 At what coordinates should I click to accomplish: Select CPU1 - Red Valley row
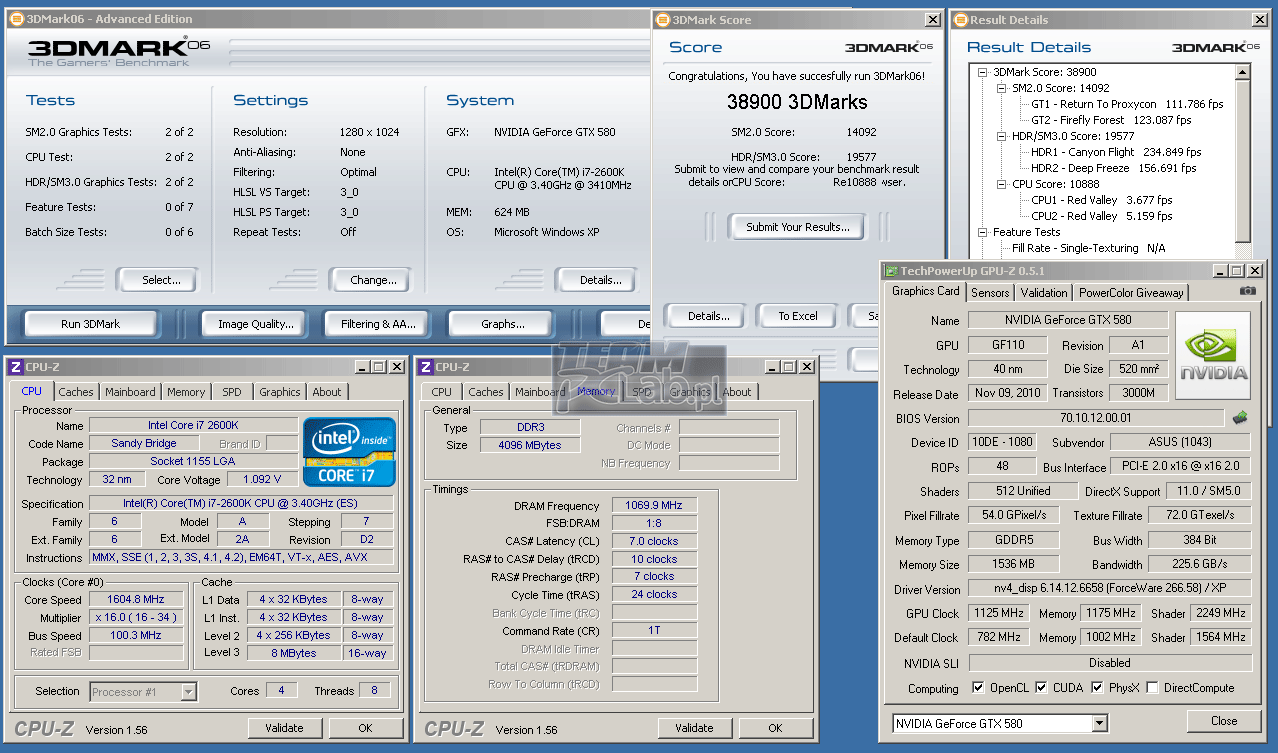[x=1101, y=200]
